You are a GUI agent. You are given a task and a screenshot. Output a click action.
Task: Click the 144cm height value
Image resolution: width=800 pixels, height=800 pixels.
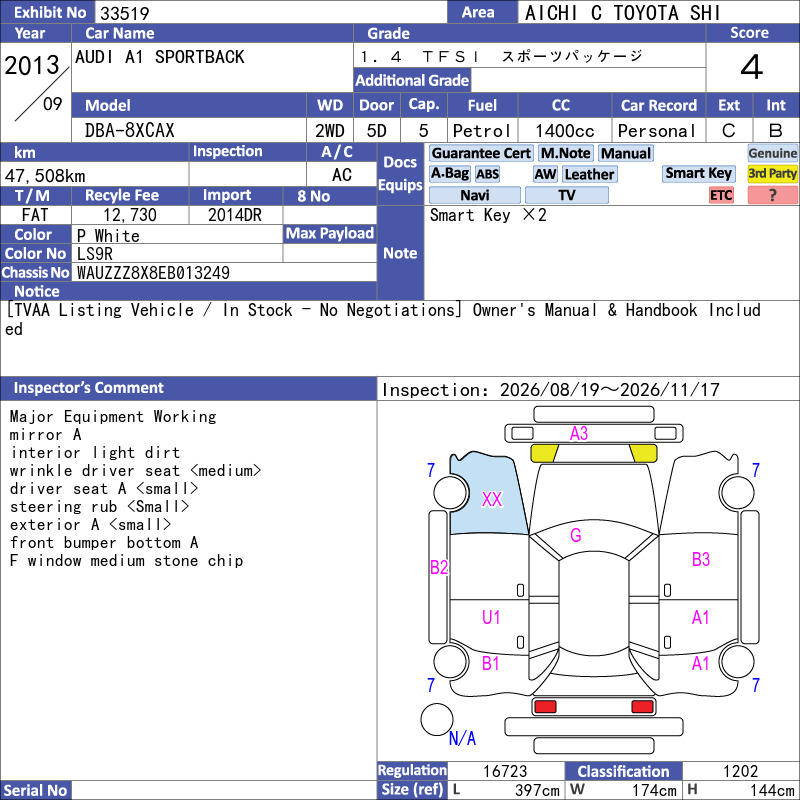772,790
